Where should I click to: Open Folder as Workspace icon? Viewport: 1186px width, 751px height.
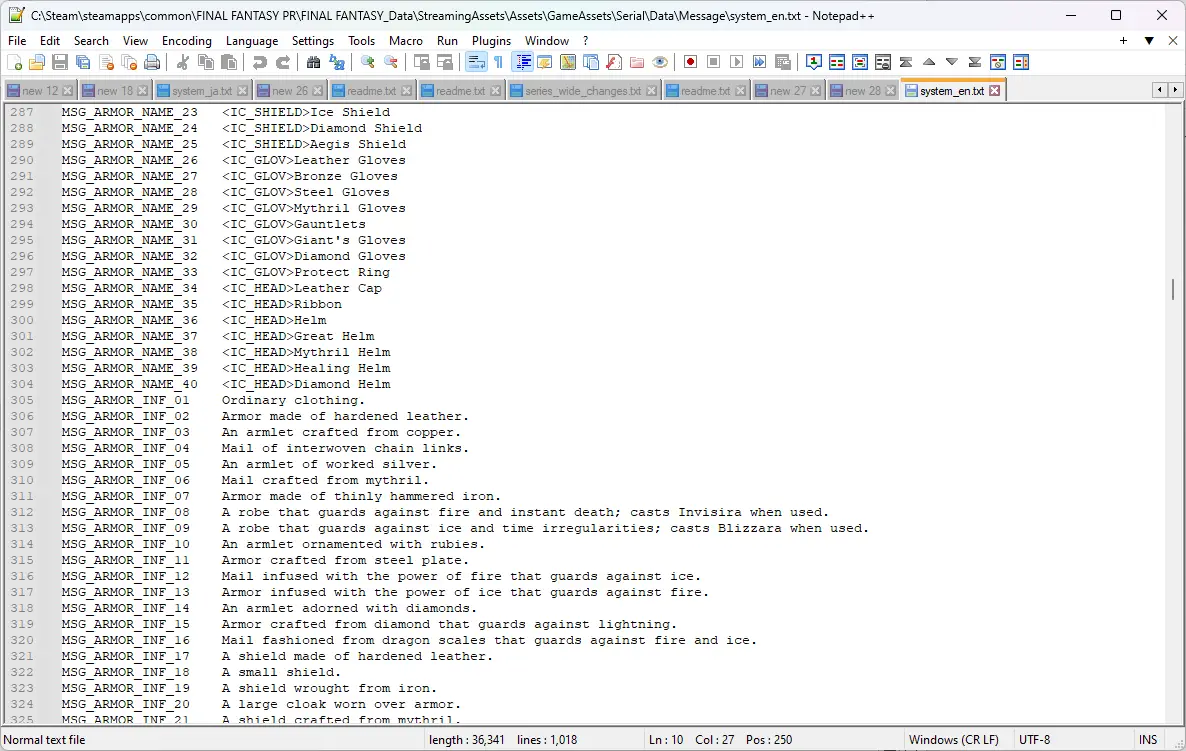(x=637, y=63)
